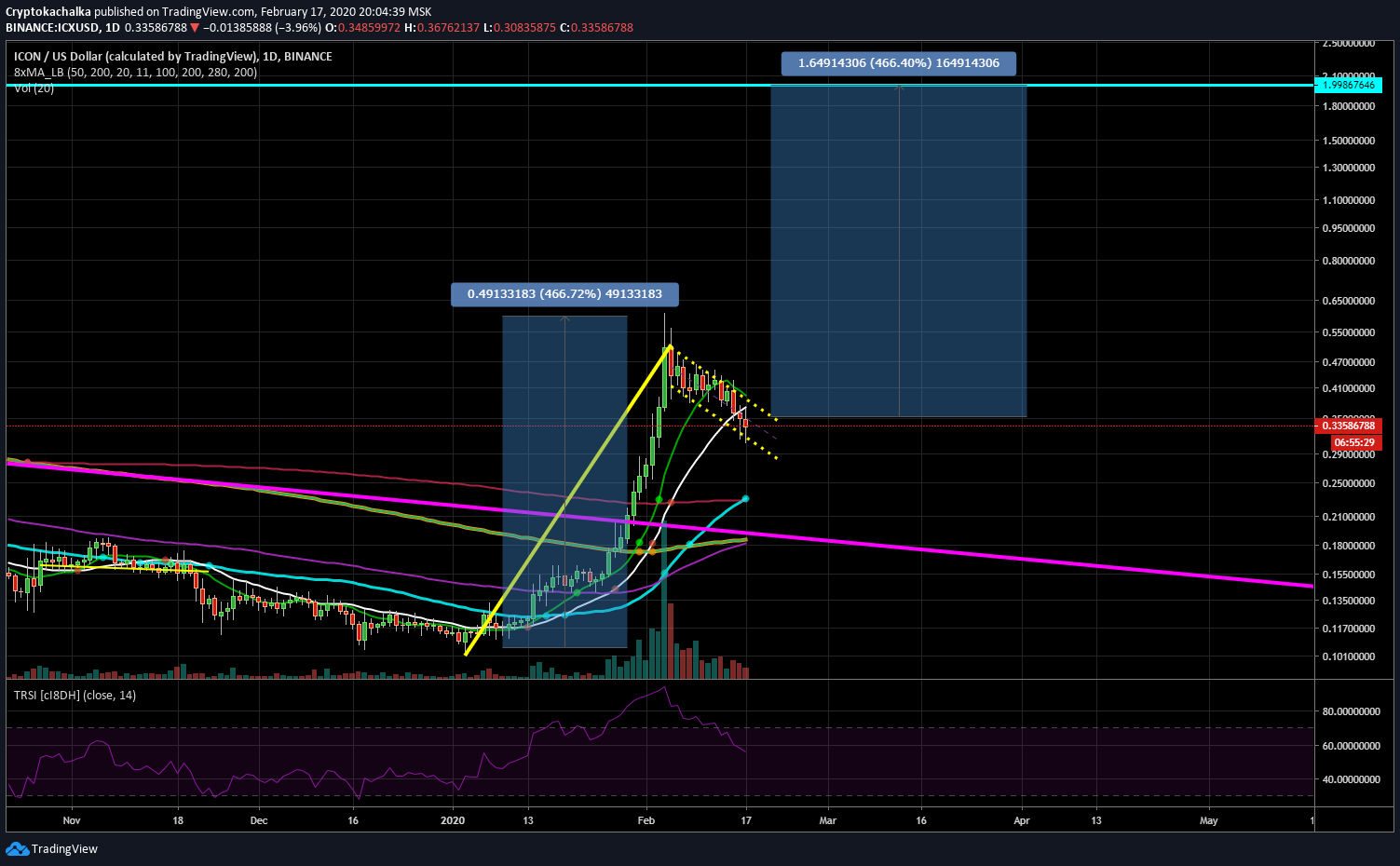Click the 0.65000000 price axis label

pyautogui.click(x=1348, y=301)
